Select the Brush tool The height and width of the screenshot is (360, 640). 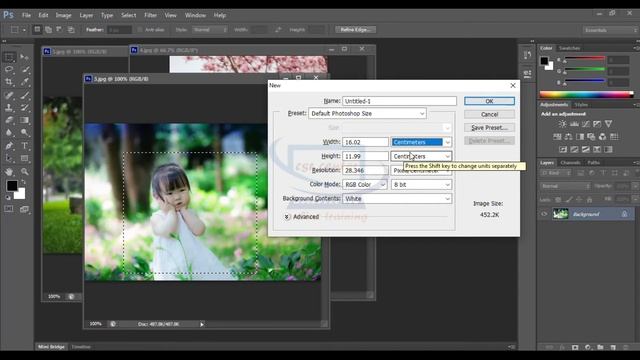click(x=24, y=96)
